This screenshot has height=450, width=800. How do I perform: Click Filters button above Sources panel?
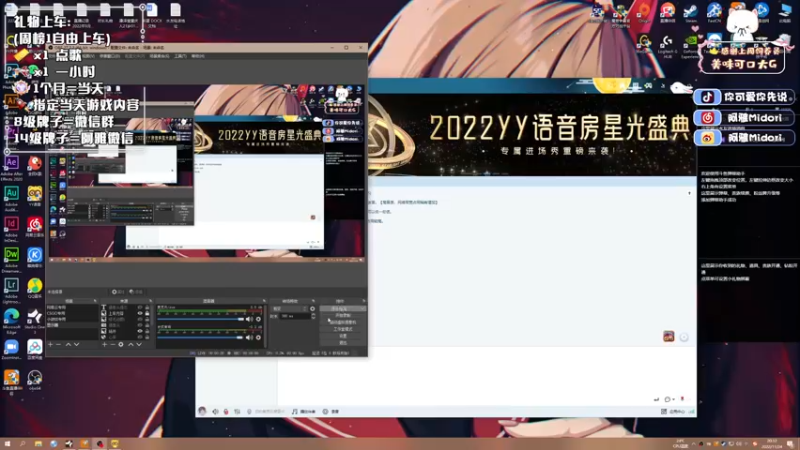pyautogui.click(x=136, y=292)
